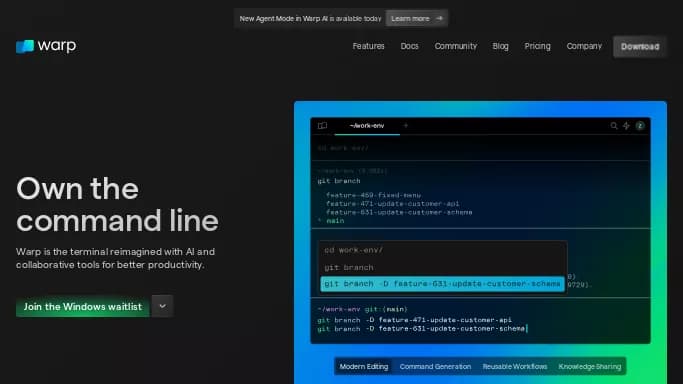Click the 'feature-631-update-customer-schema' branch output line
Screen dimensions: 683x384
click(399, 212)
